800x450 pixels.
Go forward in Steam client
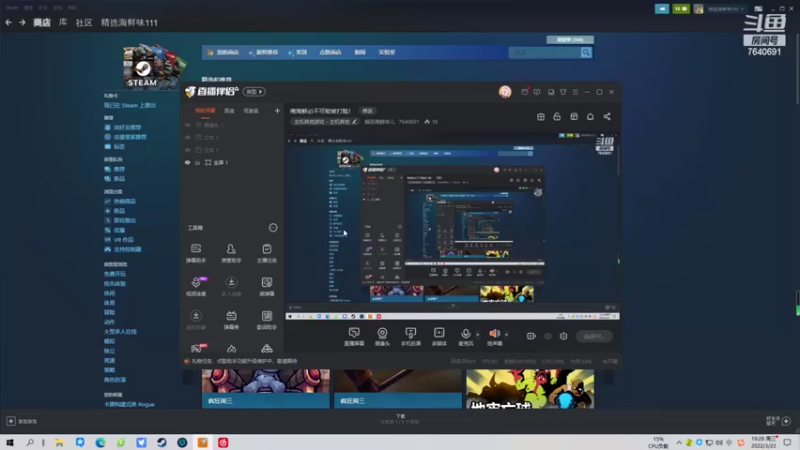click(x=22, y=22)
